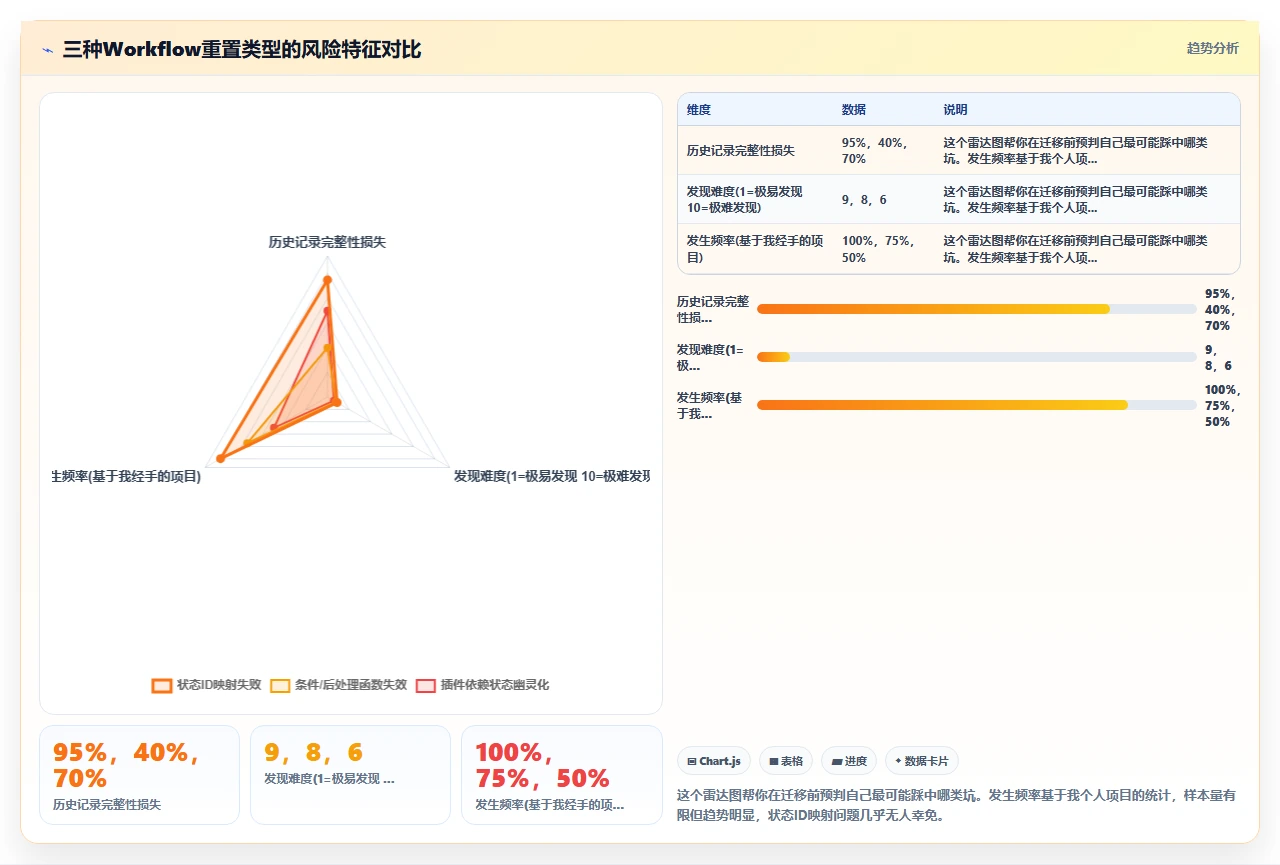Select the 进度 tag chip
This screenshot has width=1280, height=865.
tap(849, 761)
